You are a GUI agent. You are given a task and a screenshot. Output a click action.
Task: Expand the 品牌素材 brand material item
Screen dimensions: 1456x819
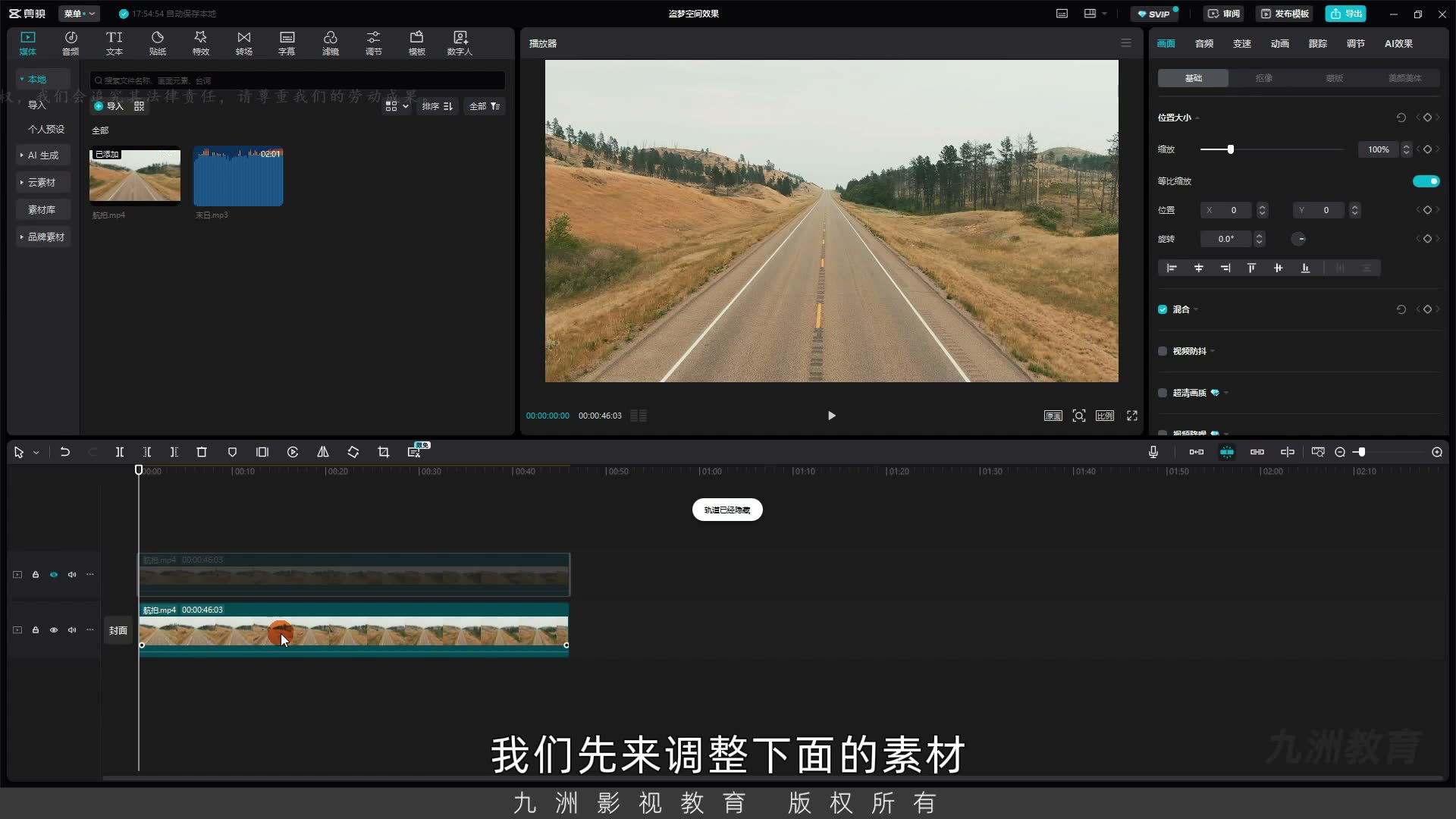43,237
